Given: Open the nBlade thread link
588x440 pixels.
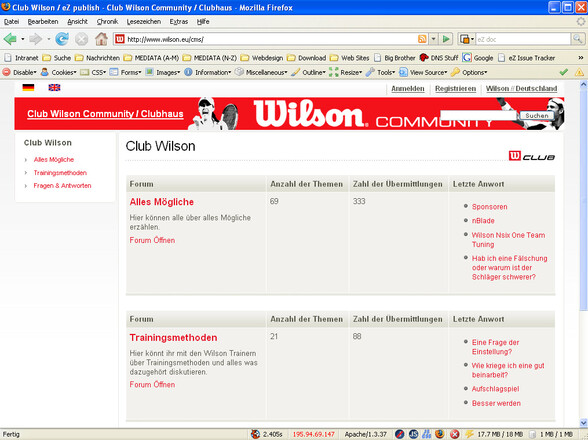Looking at the screenshot, I should [483, 221].
